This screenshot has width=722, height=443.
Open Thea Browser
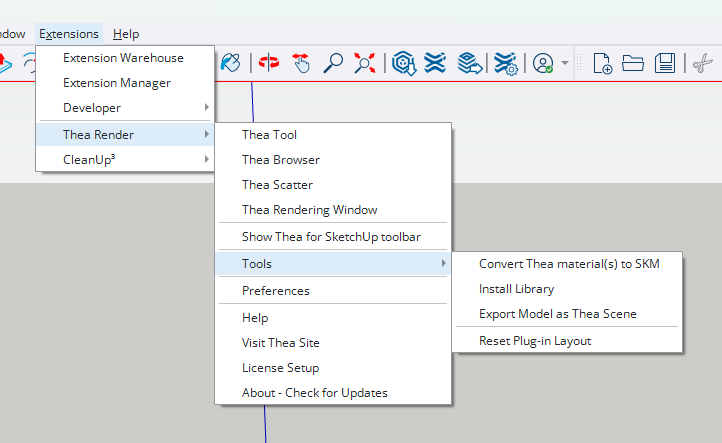point(333,160)
